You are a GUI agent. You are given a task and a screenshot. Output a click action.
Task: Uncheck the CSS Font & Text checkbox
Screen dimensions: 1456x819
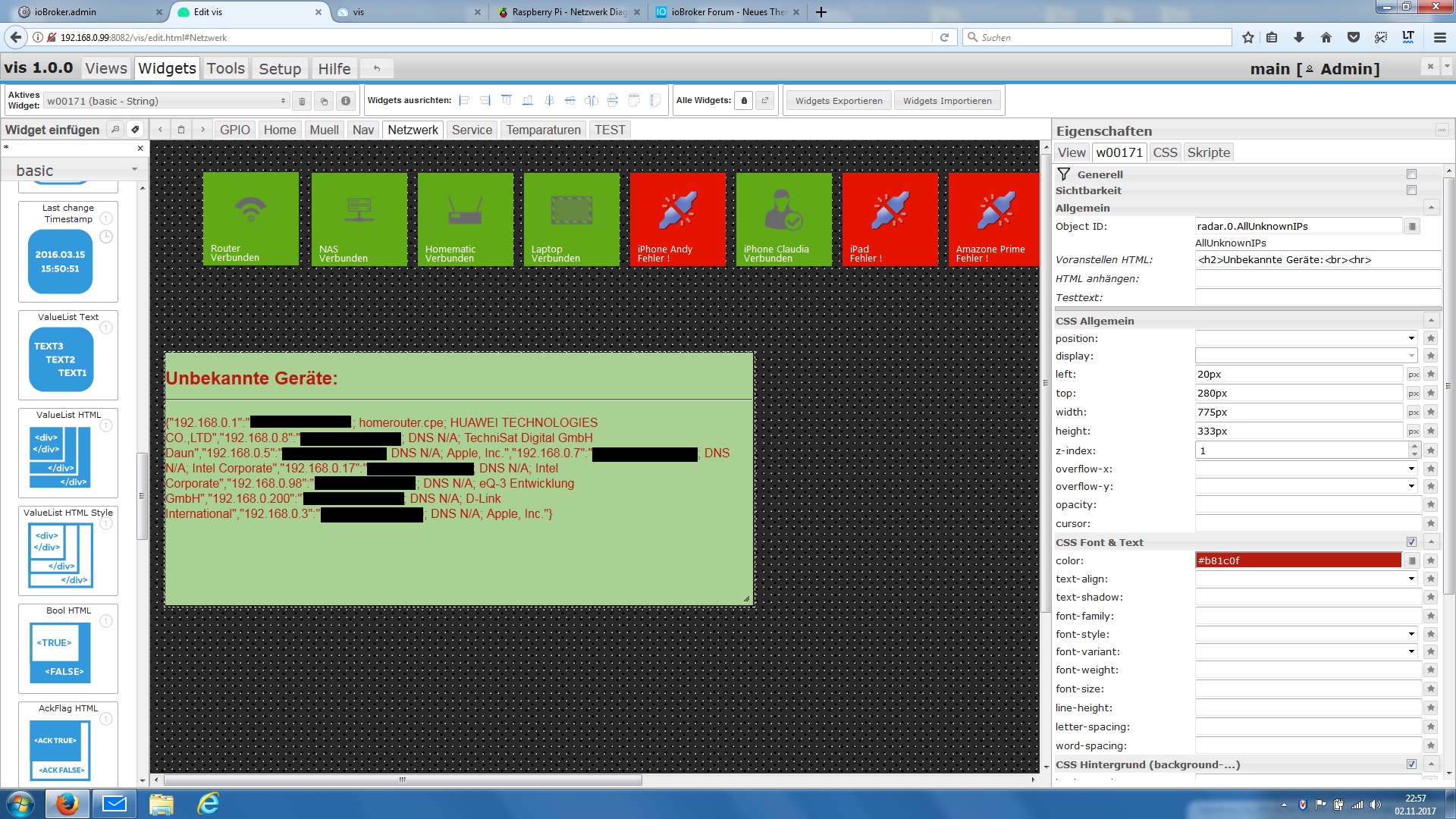click(1411, 542)
